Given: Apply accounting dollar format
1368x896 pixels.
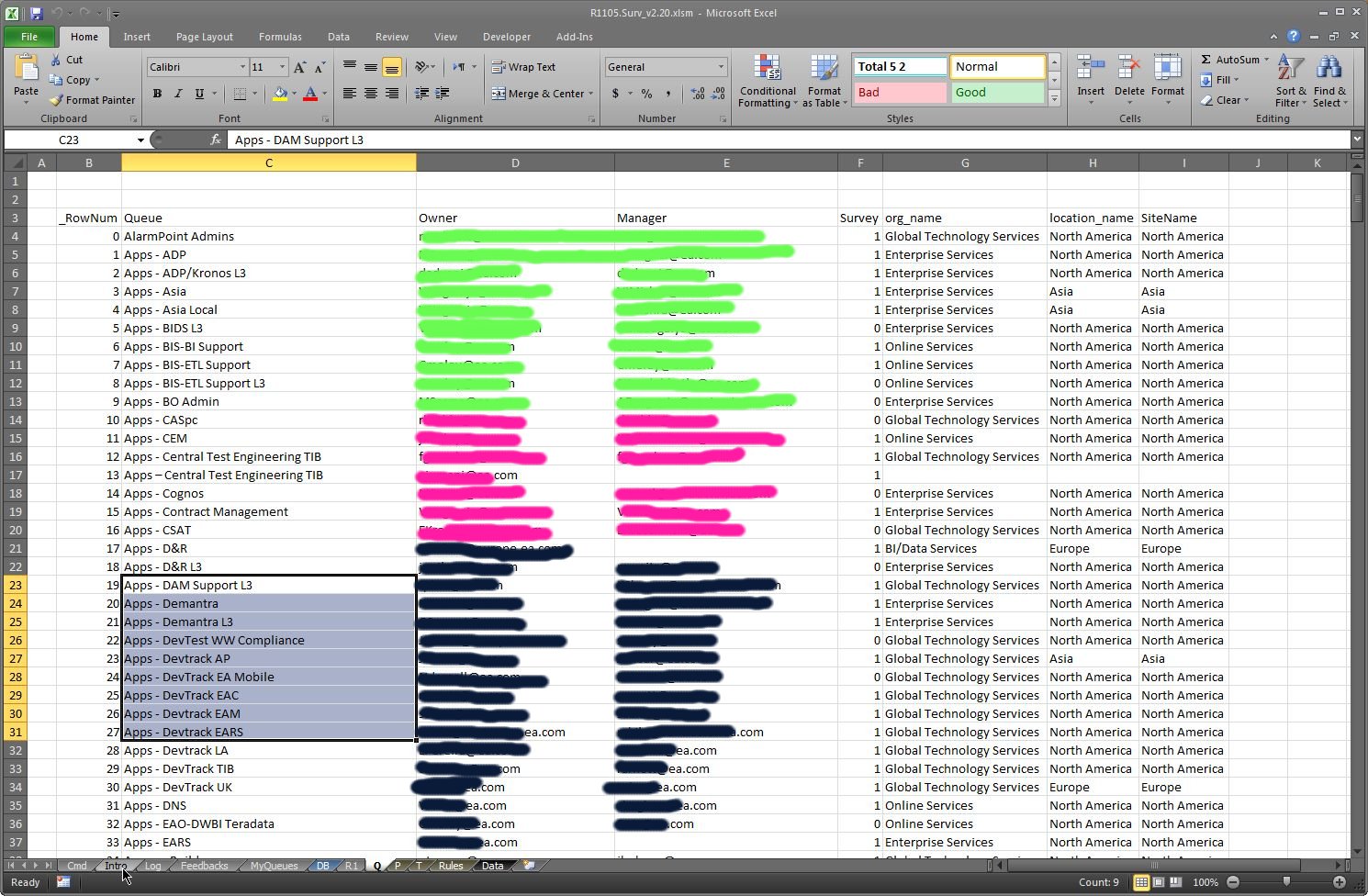Looking at the screenshot, I should coord(615,94).
